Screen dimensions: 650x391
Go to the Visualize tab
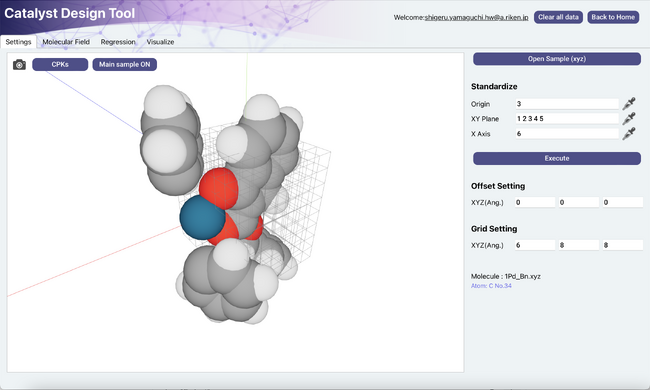[x=160, y=42]
